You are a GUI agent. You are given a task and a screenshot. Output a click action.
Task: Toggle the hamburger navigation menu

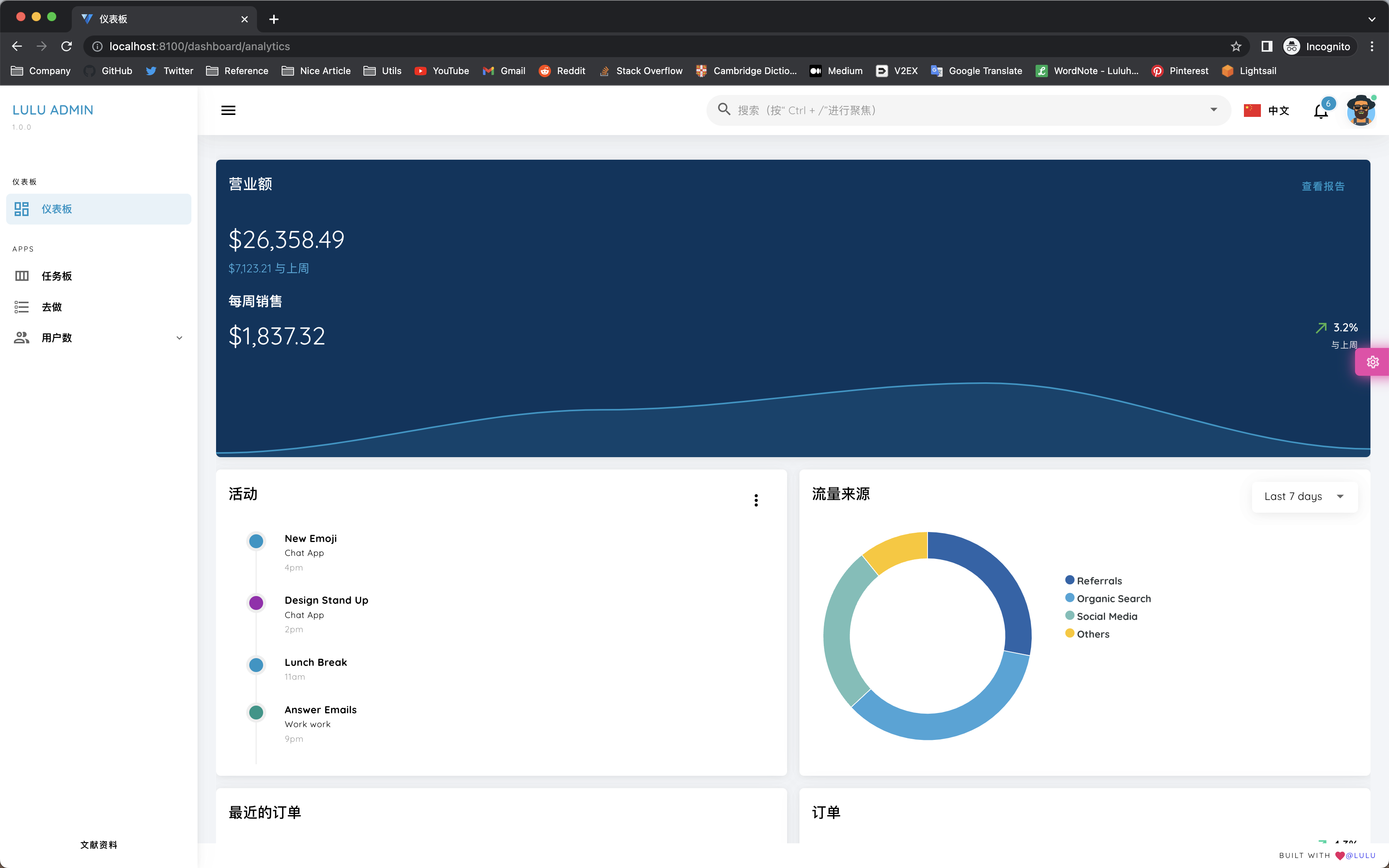pyautogui.click(x=228, y=110)
